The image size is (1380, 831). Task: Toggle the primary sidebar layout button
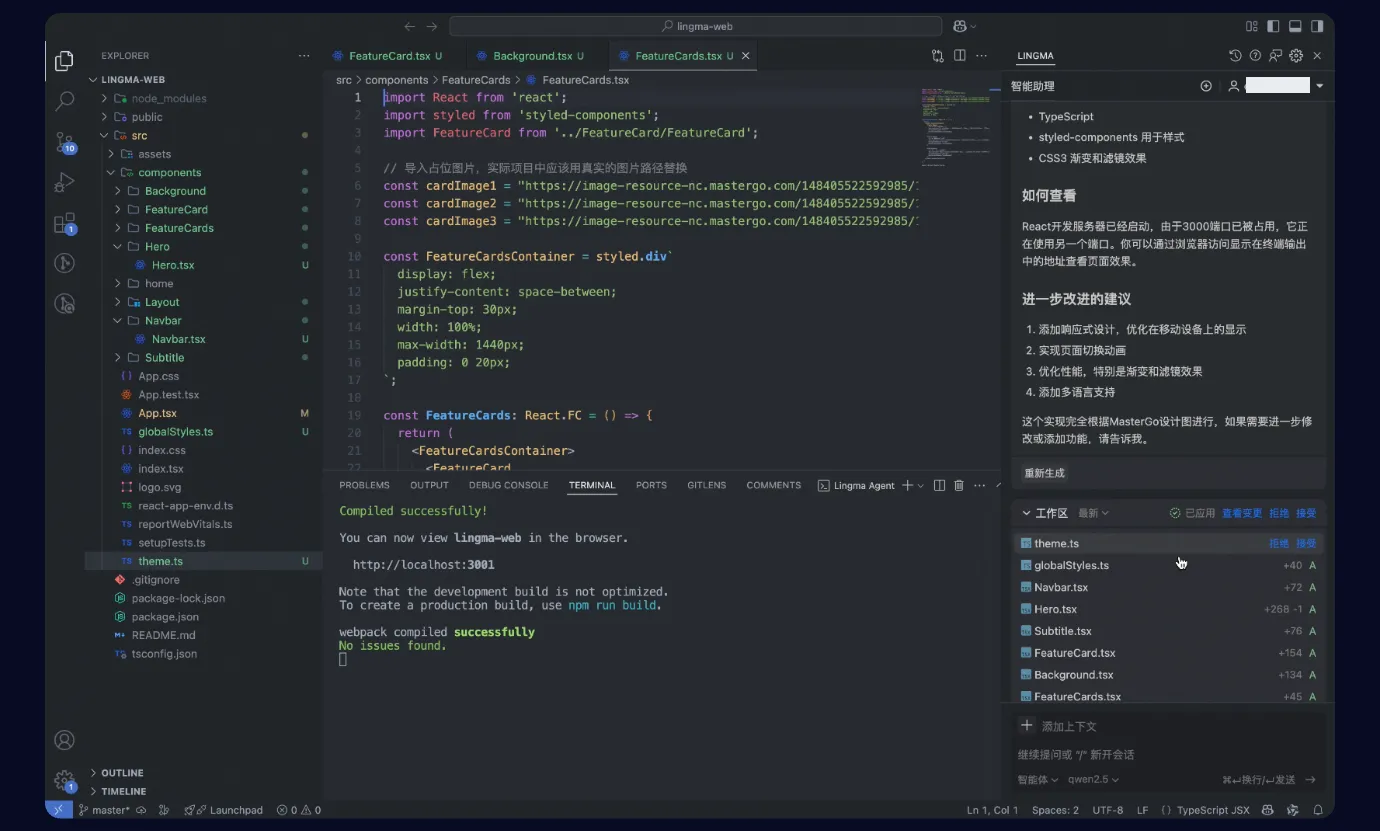coord(1273,27)
